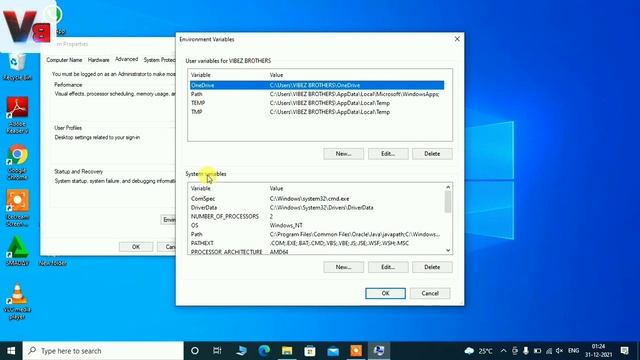Select the user Path variable with WindowsApps
640x360 pixels.
pos(317,94)
